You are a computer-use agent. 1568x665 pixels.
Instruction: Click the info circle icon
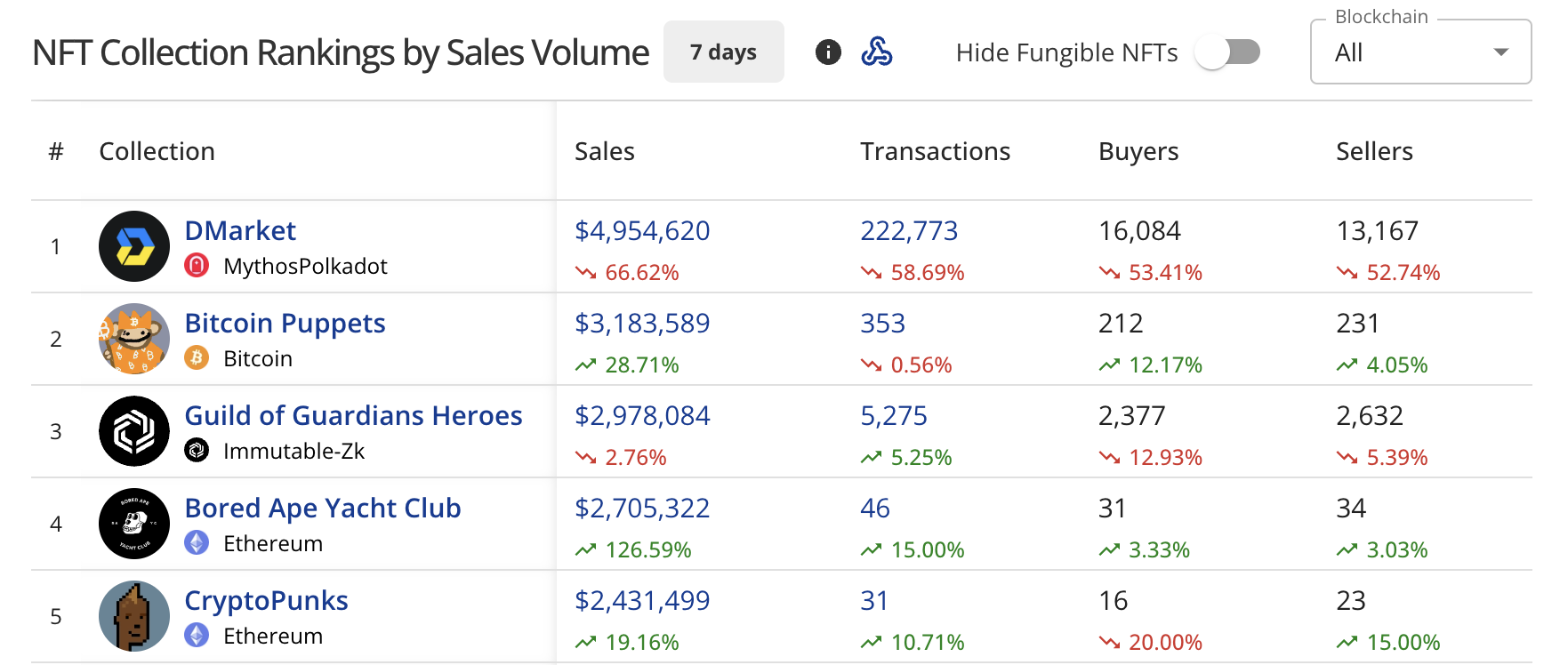point(828,52)
